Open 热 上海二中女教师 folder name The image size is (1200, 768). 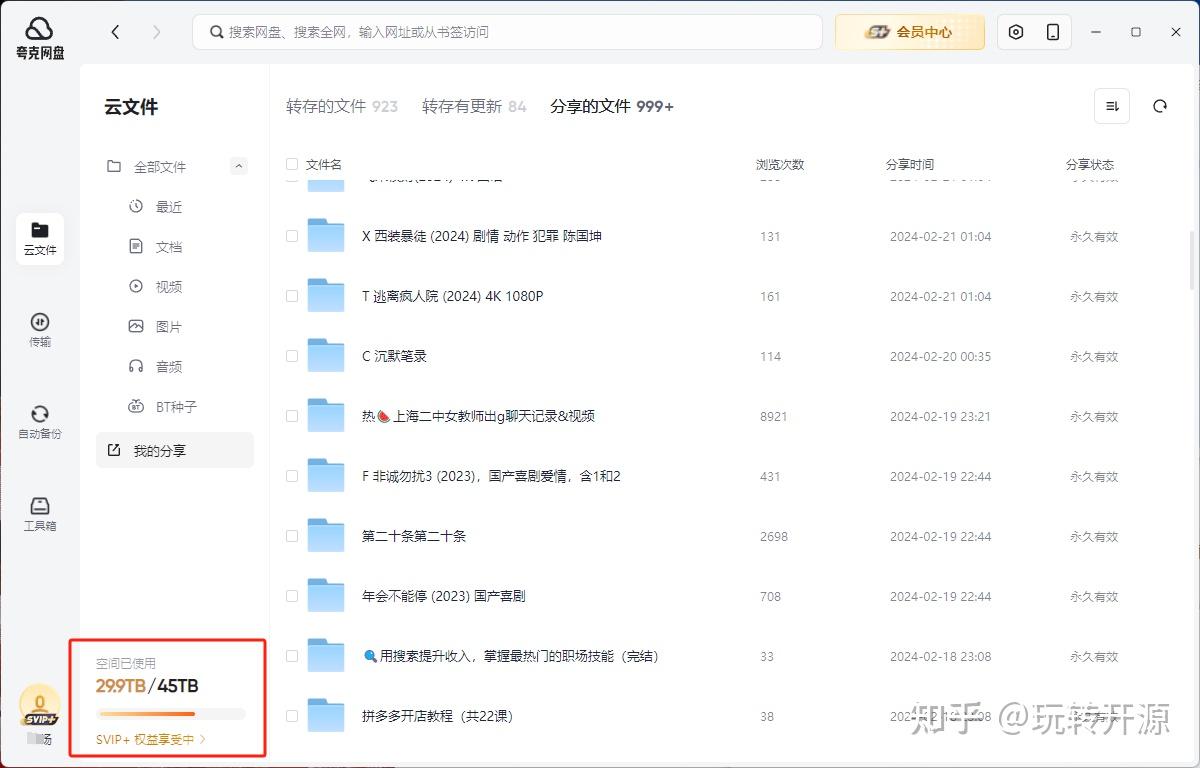tap(479, 416)
